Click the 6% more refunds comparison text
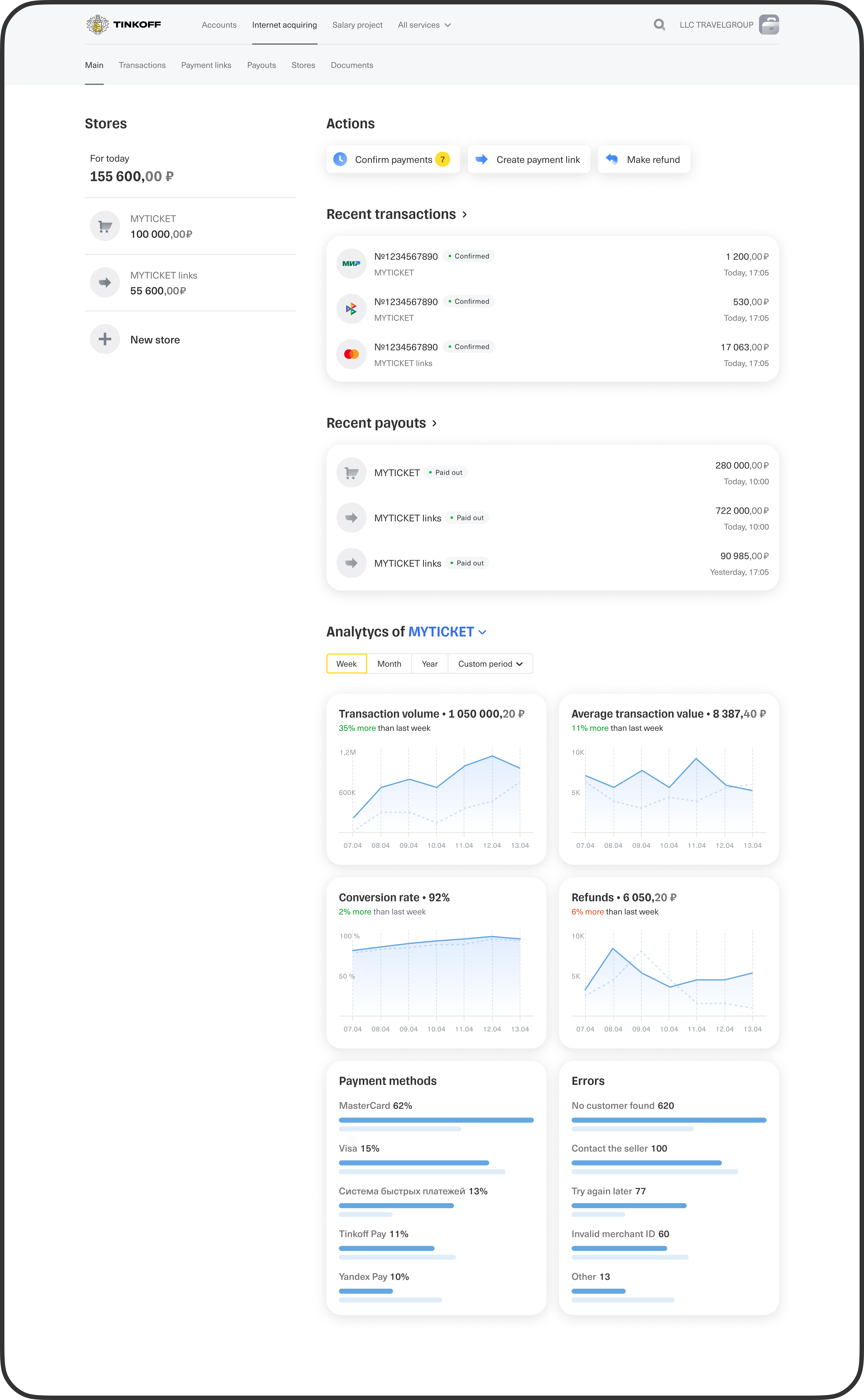This screenshot has width=864, height=1400. [615, 912]
